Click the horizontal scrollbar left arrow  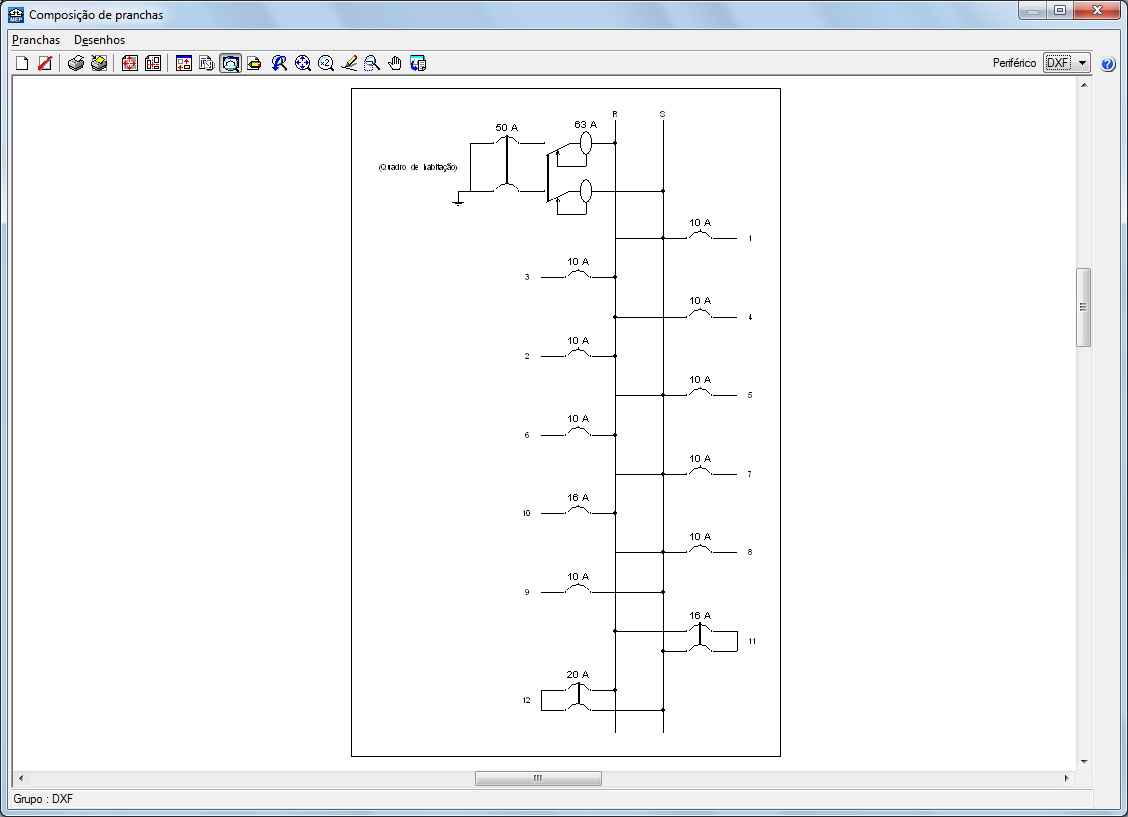click(21, 778)
